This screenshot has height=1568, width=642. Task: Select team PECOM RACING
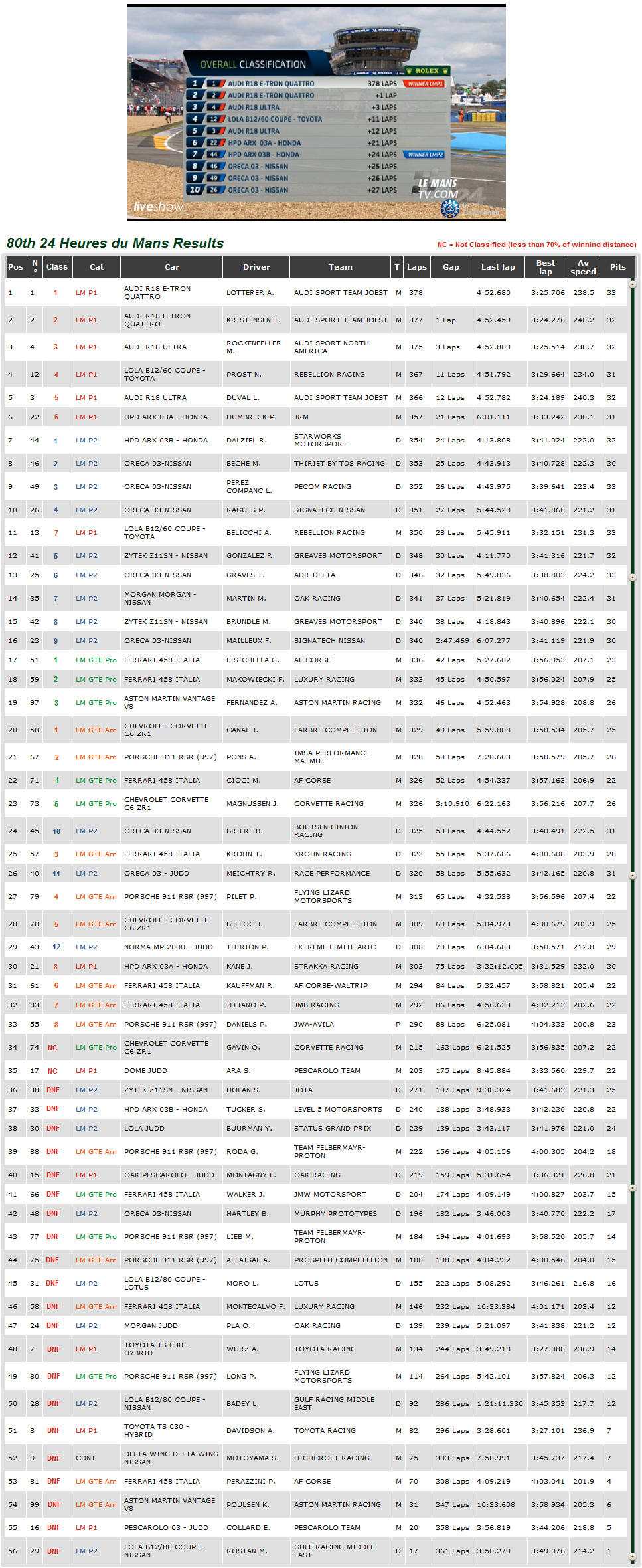point(323,486)
